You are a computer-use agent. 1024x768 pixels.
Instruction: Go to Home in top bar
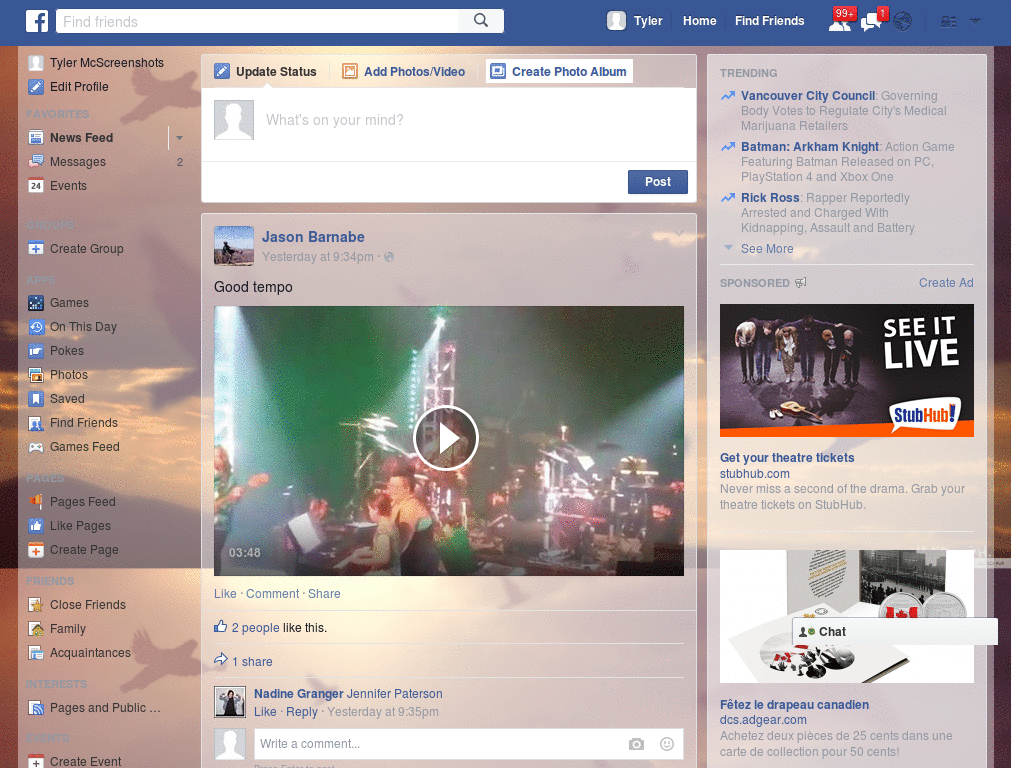coord(699,21)
